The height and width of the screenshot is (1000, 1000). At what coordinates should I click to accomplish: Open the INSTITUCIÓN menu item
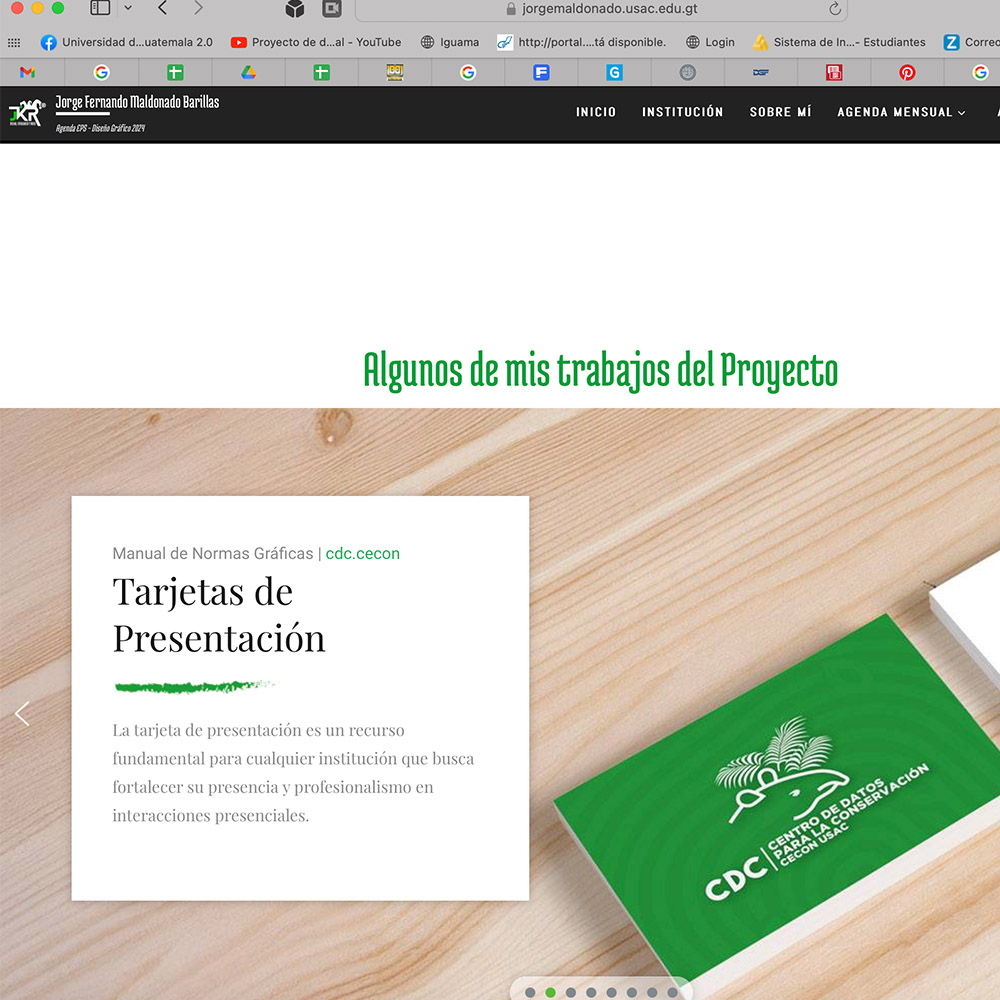point(682,112)
